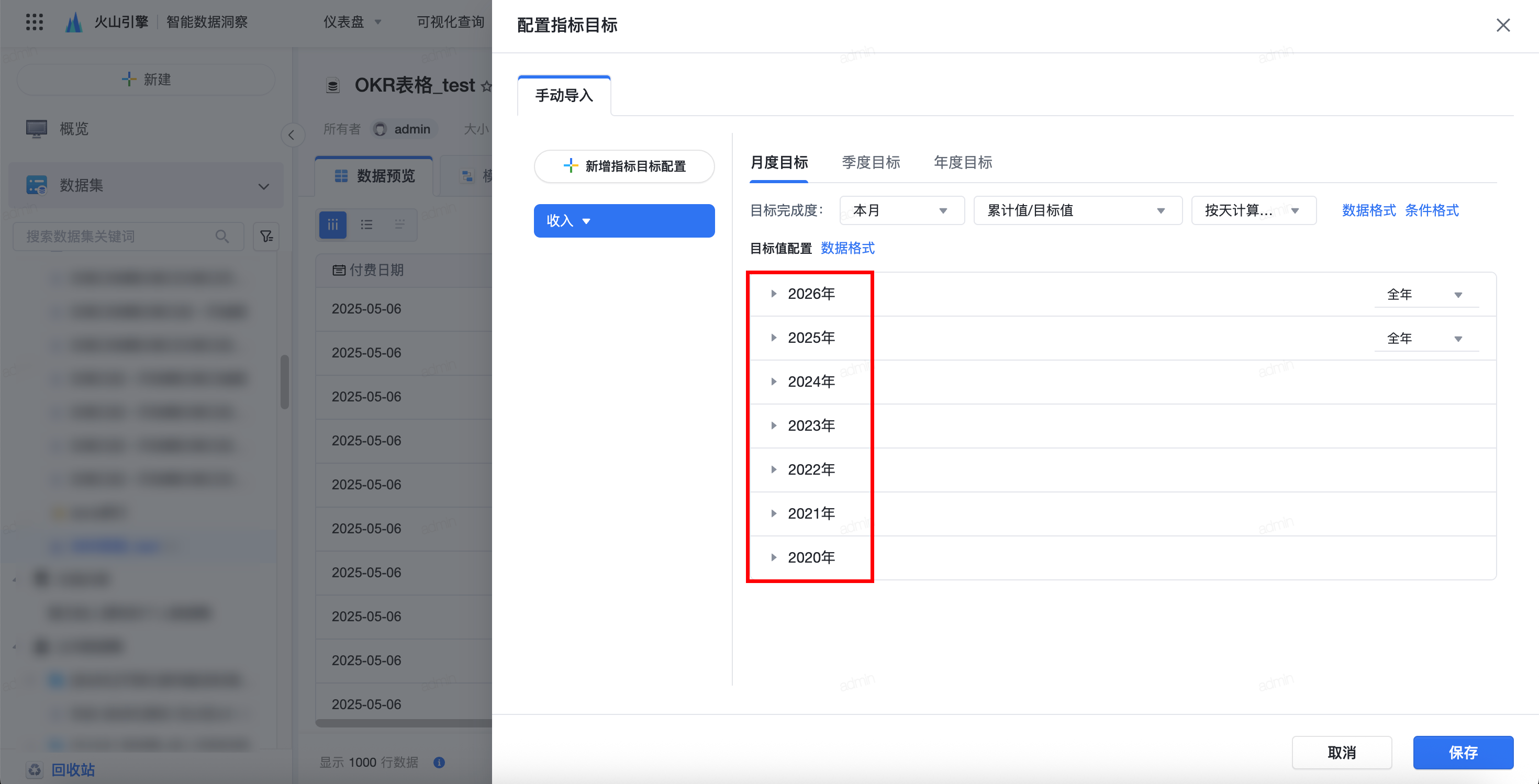Screen dimensions: 1539x784
Task: Click the 显示 1000 行数据 text
Action: coord(369,763)
